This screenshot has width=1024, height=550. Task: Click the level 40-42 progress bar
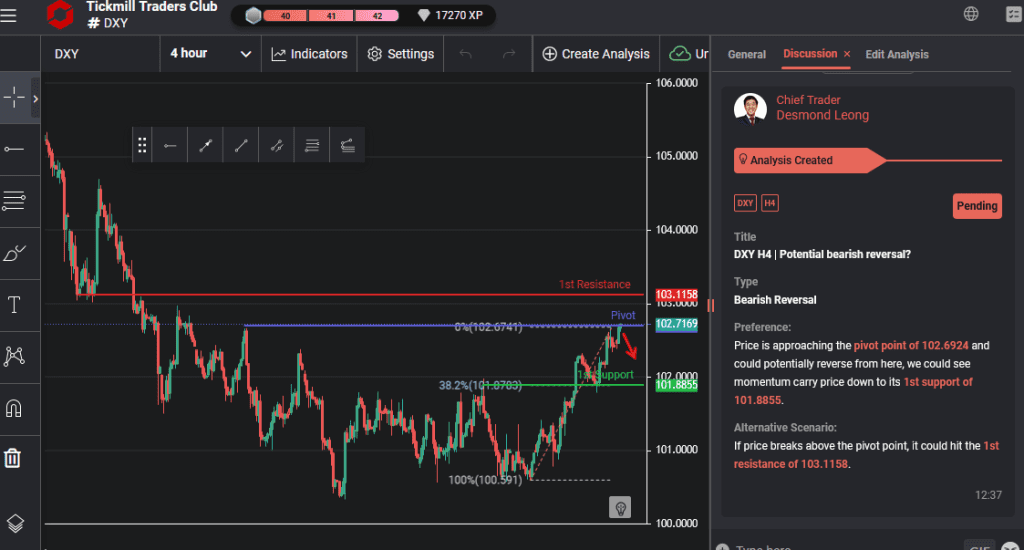331,16
